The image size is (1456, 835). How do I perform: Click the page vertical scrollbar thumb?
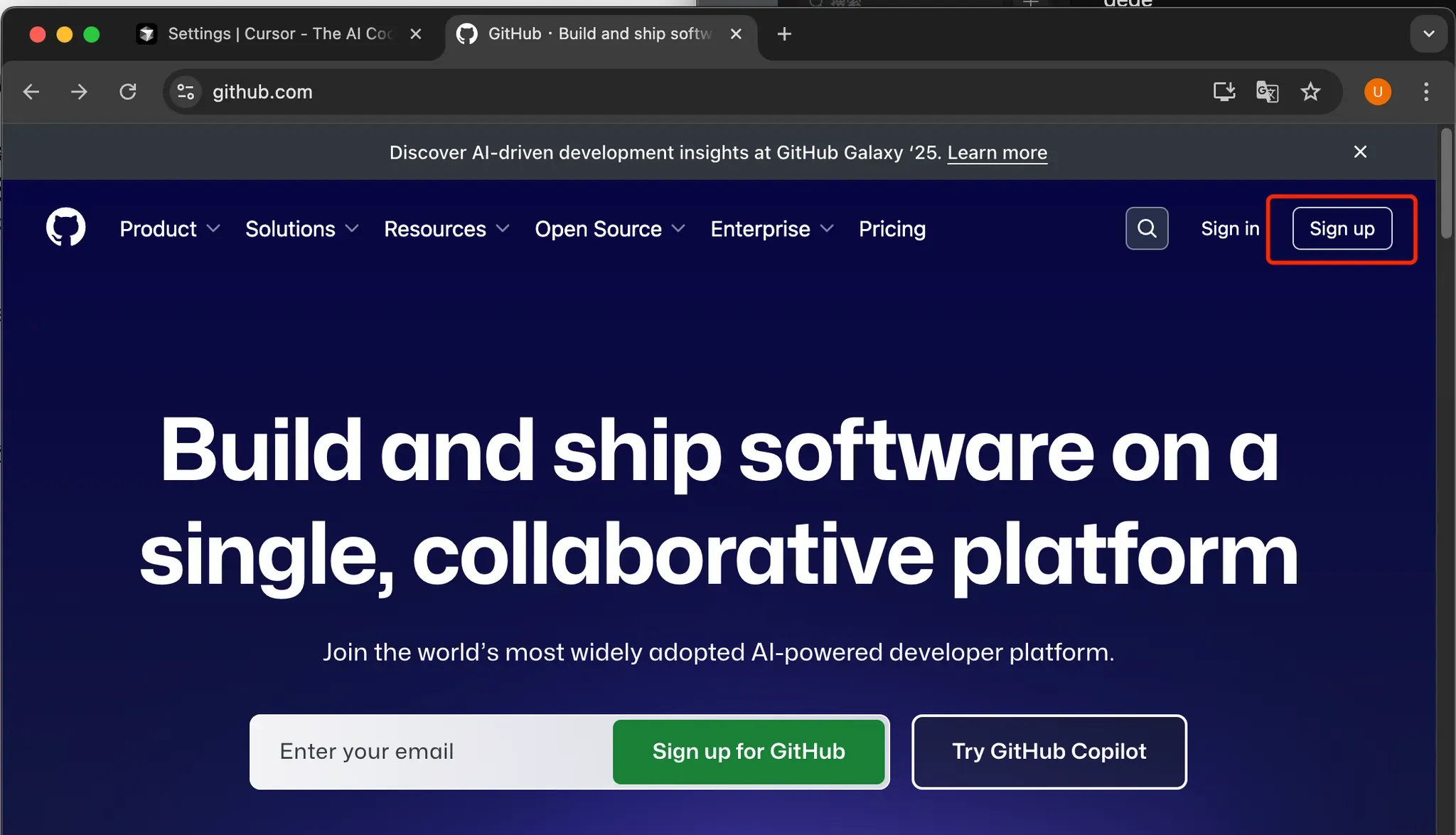1446,183
